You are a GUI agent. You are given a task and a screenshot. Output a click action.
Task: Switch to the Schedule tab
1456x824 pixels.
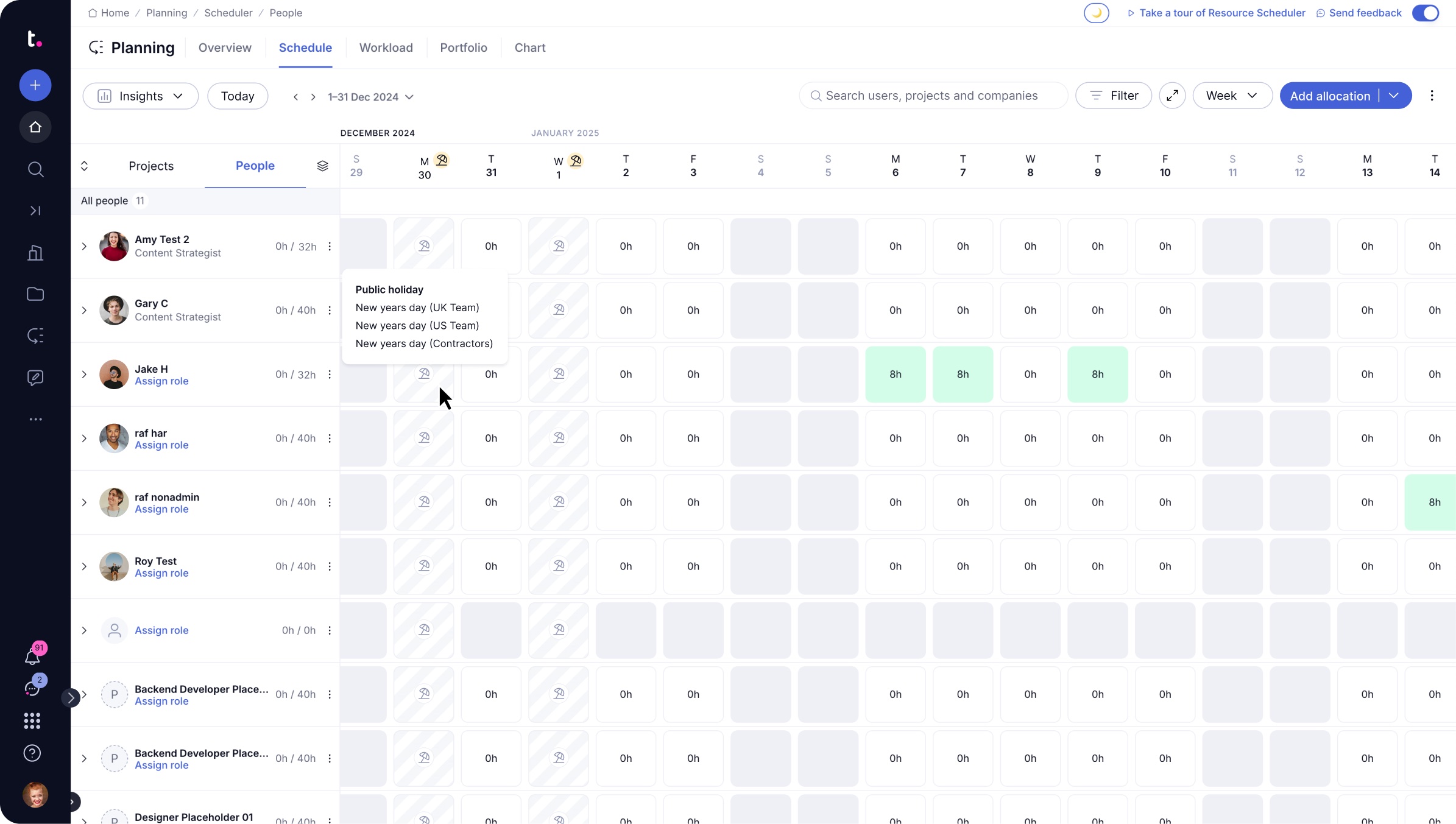305,48
